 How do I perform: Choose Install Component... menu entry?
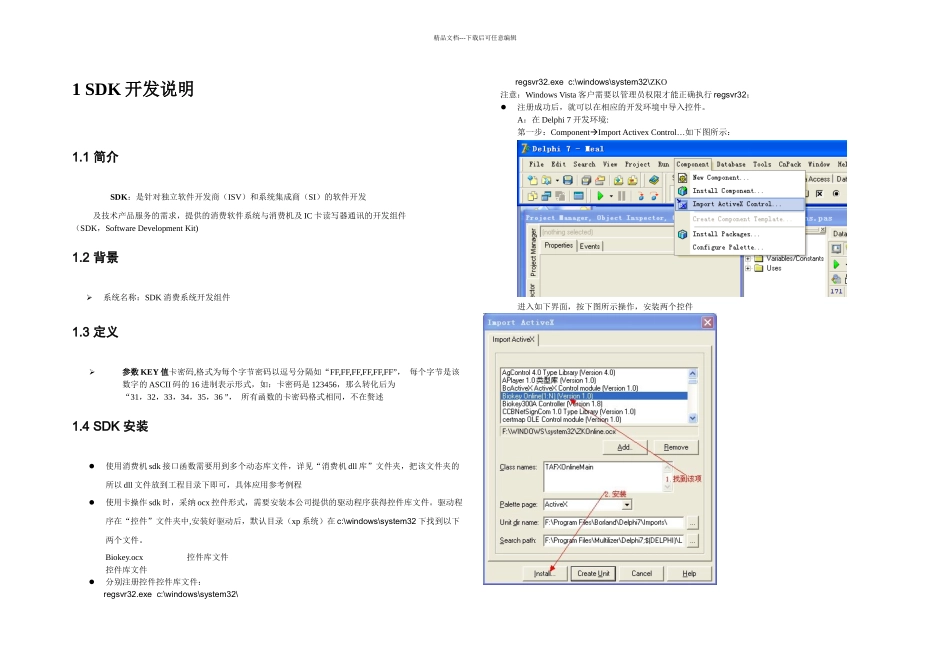click(740, 191)
